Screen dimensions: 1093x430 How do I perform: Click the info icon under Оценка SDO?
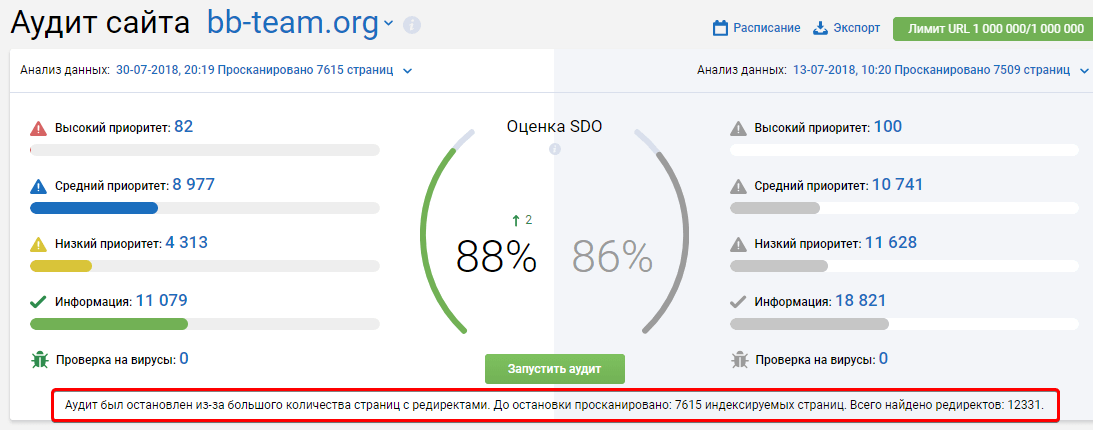coord(555,149)
